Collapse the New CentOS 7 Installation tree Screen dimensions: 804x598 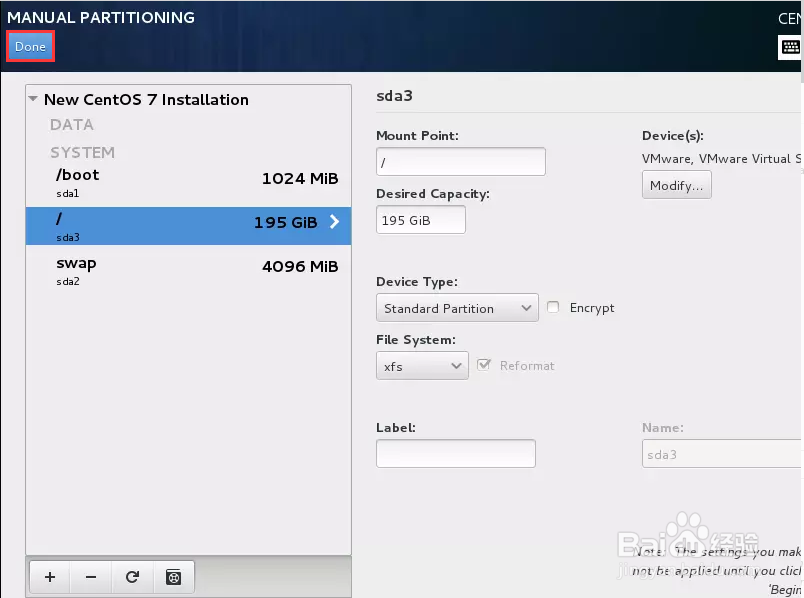point(33,99)
